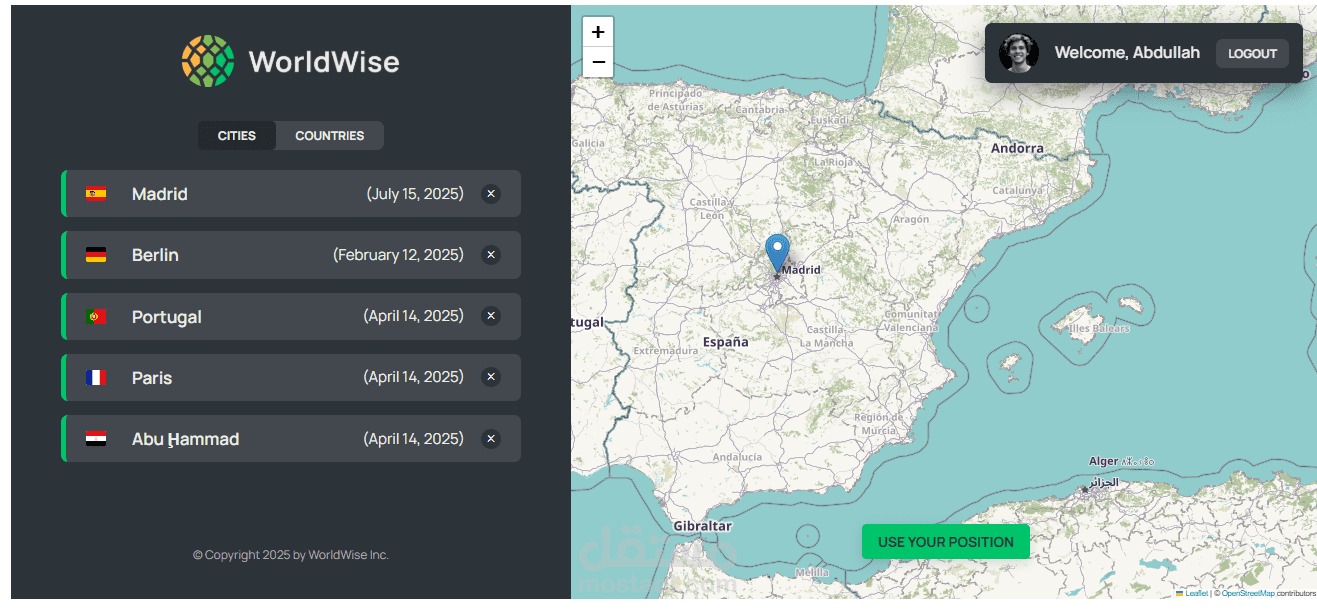
Task: Zoom out on the map
Action: [x=598, y=62]
